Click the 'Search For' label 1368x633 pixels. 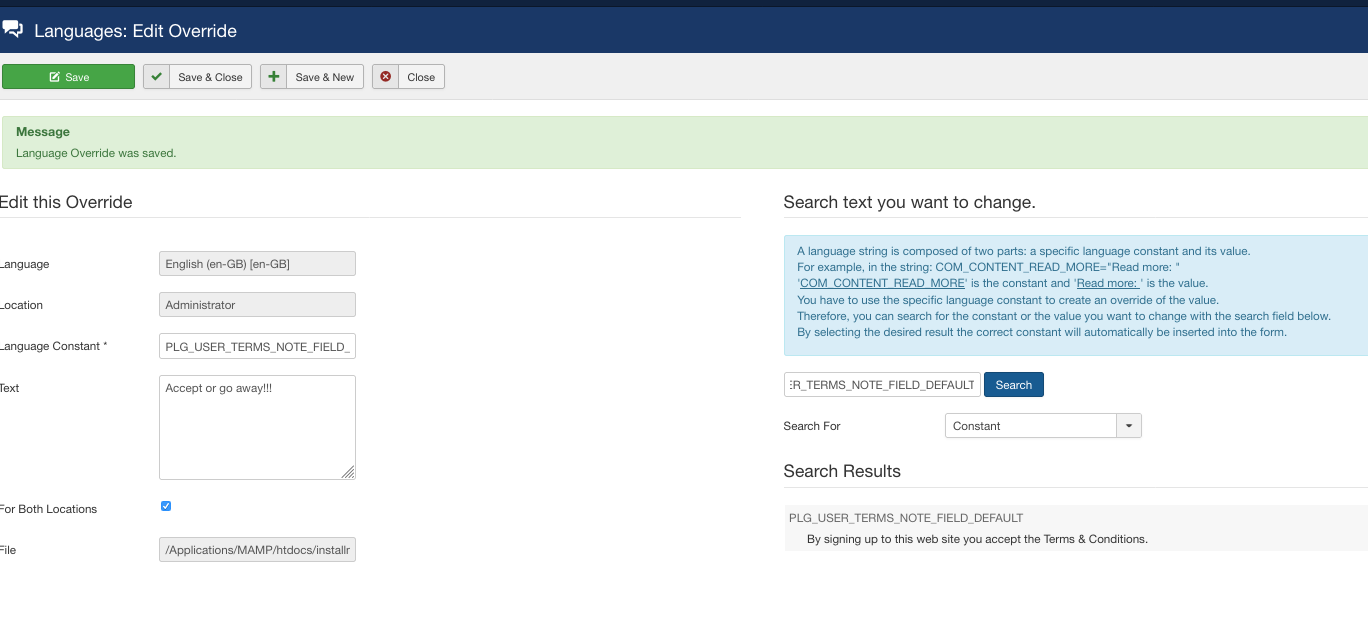click(x=812, y=426)
